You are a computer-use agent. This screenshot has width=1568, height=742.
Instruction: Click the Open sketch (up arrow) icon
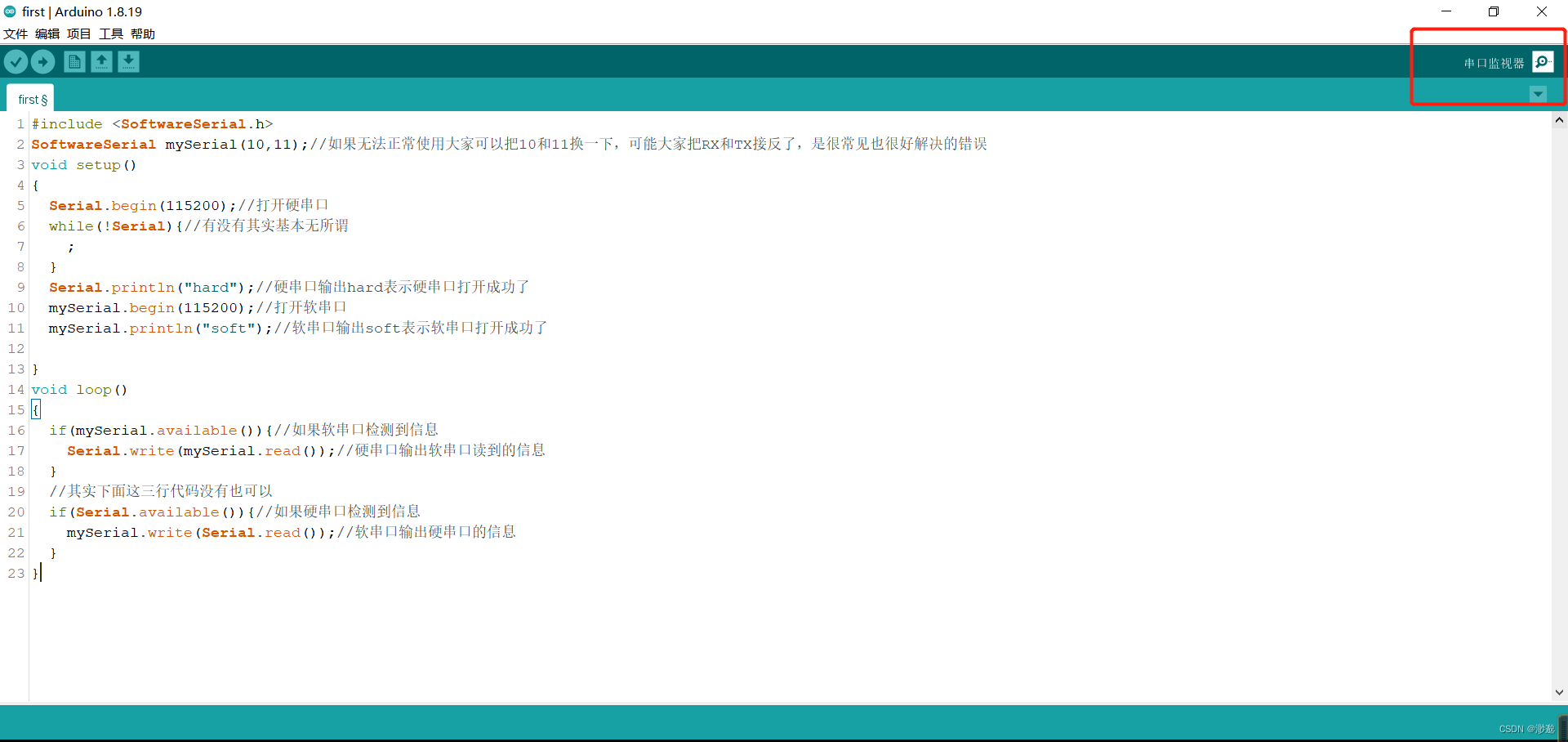[101, 61]
